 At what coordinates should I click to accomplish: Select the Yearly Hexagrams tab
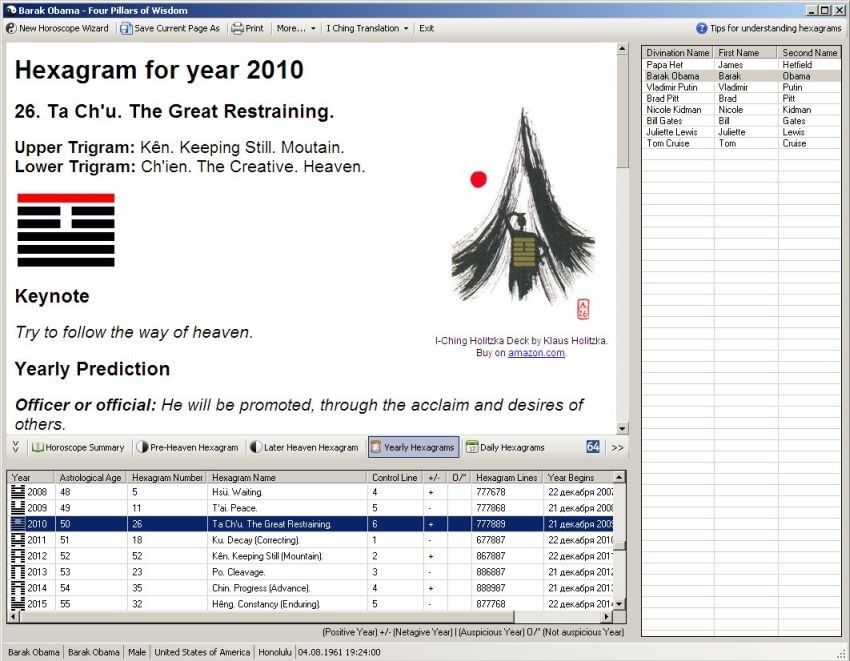[x=414, y=447]
